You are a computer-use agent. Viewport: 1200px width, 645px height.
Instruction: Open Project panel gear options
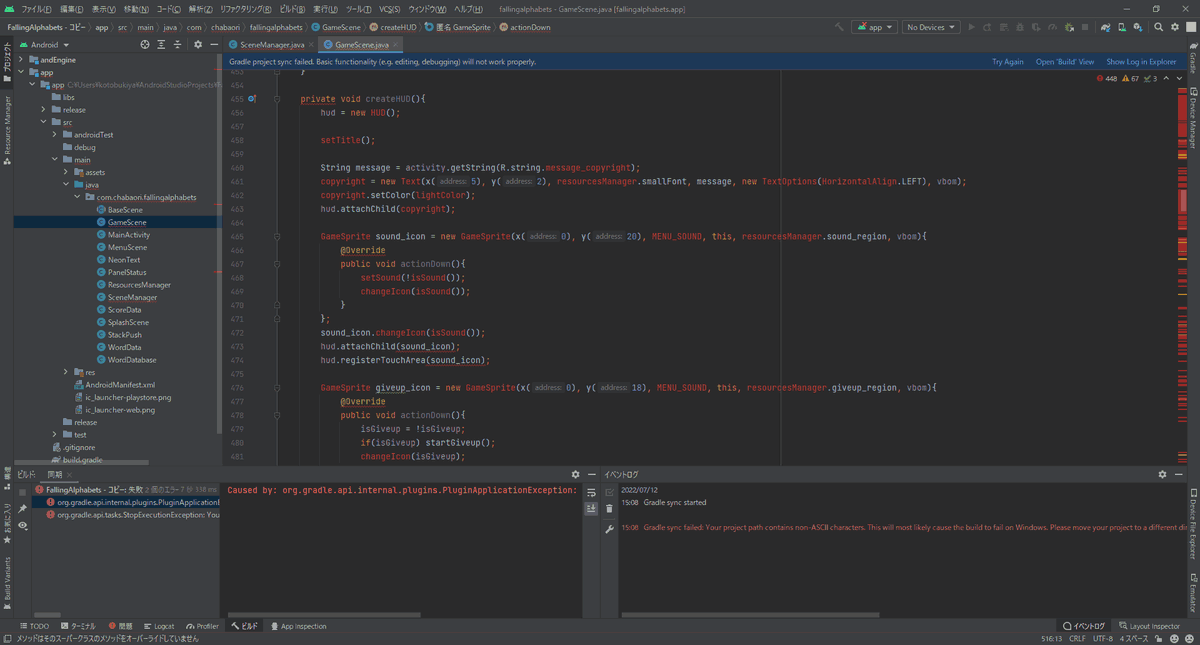tap(197, 44)
